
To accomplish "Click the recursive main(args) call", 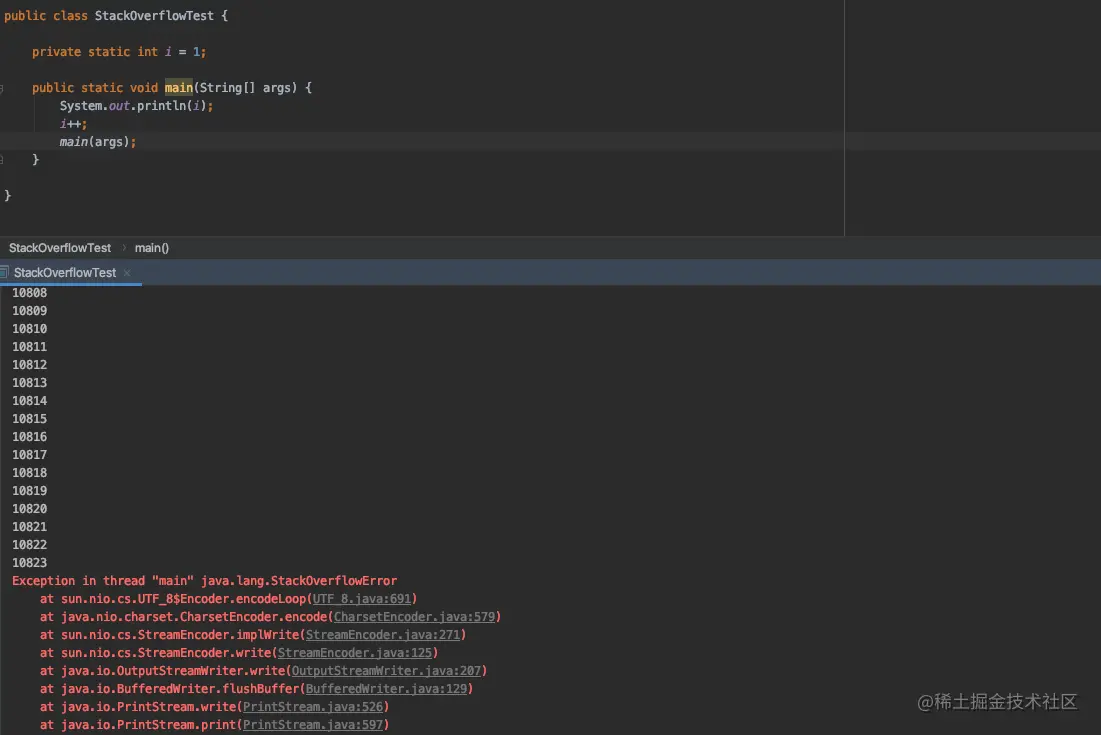I will [98, 142].
